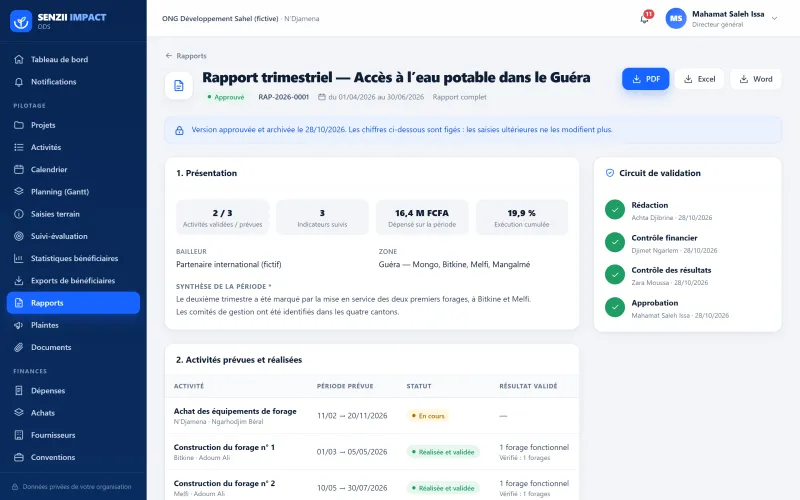Click period 11/02 → 20/11/2026

(352, 416)
